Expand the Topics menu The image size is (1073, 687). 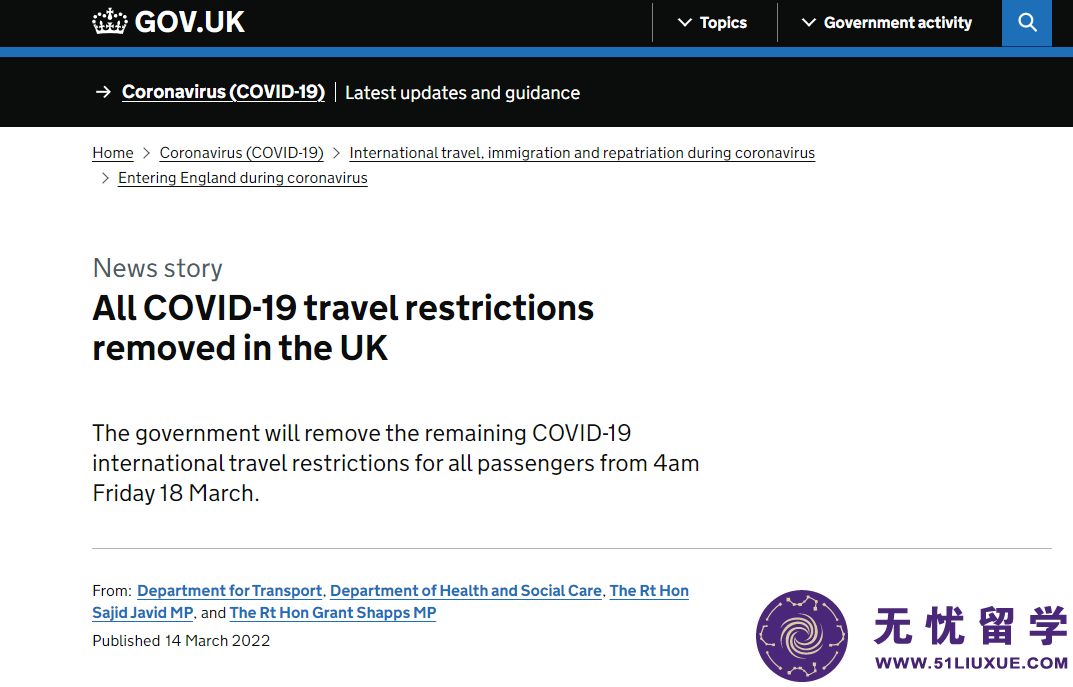point(712,23)
